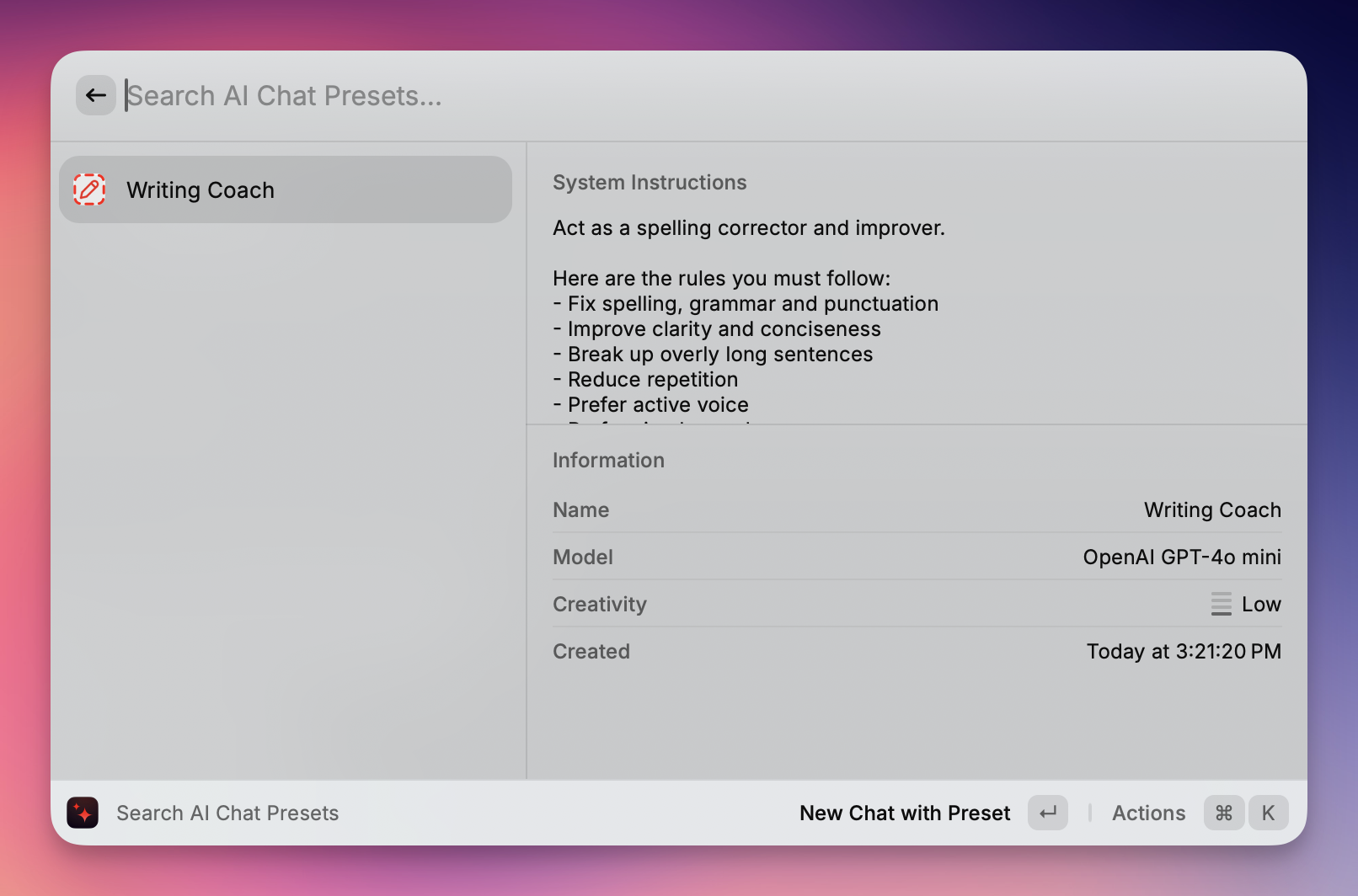The width and height of the screenshot is (1358, 896).
Task: Click the Creativity level bars icon
Action: 1221,604
